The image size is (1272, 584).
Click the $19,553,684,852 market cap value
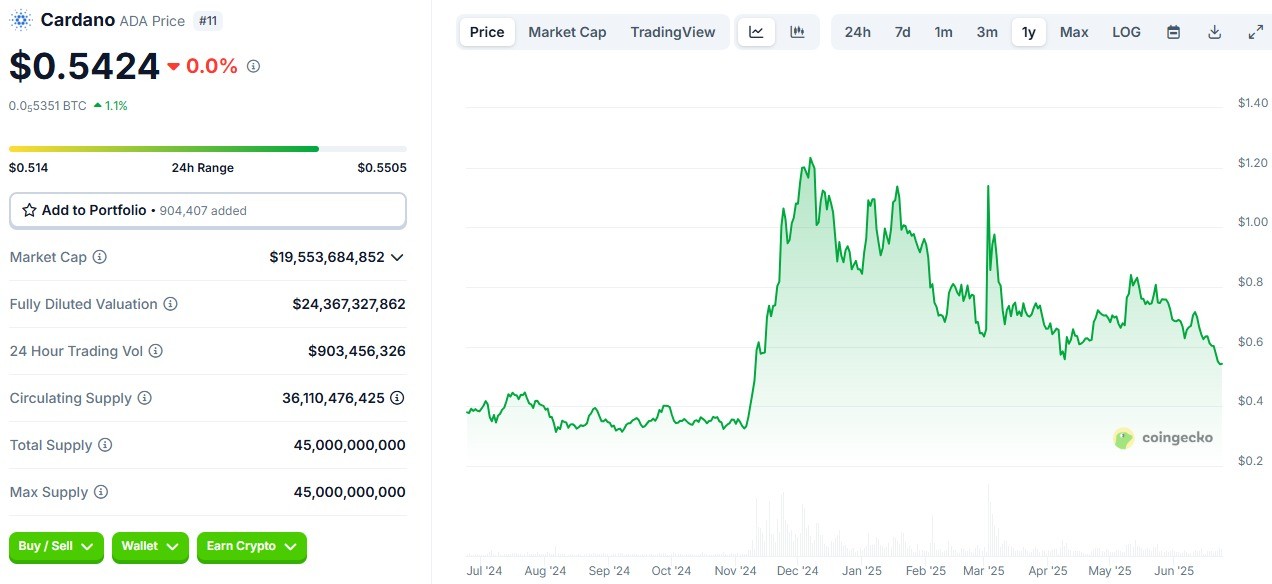click(x=327, y=257)
